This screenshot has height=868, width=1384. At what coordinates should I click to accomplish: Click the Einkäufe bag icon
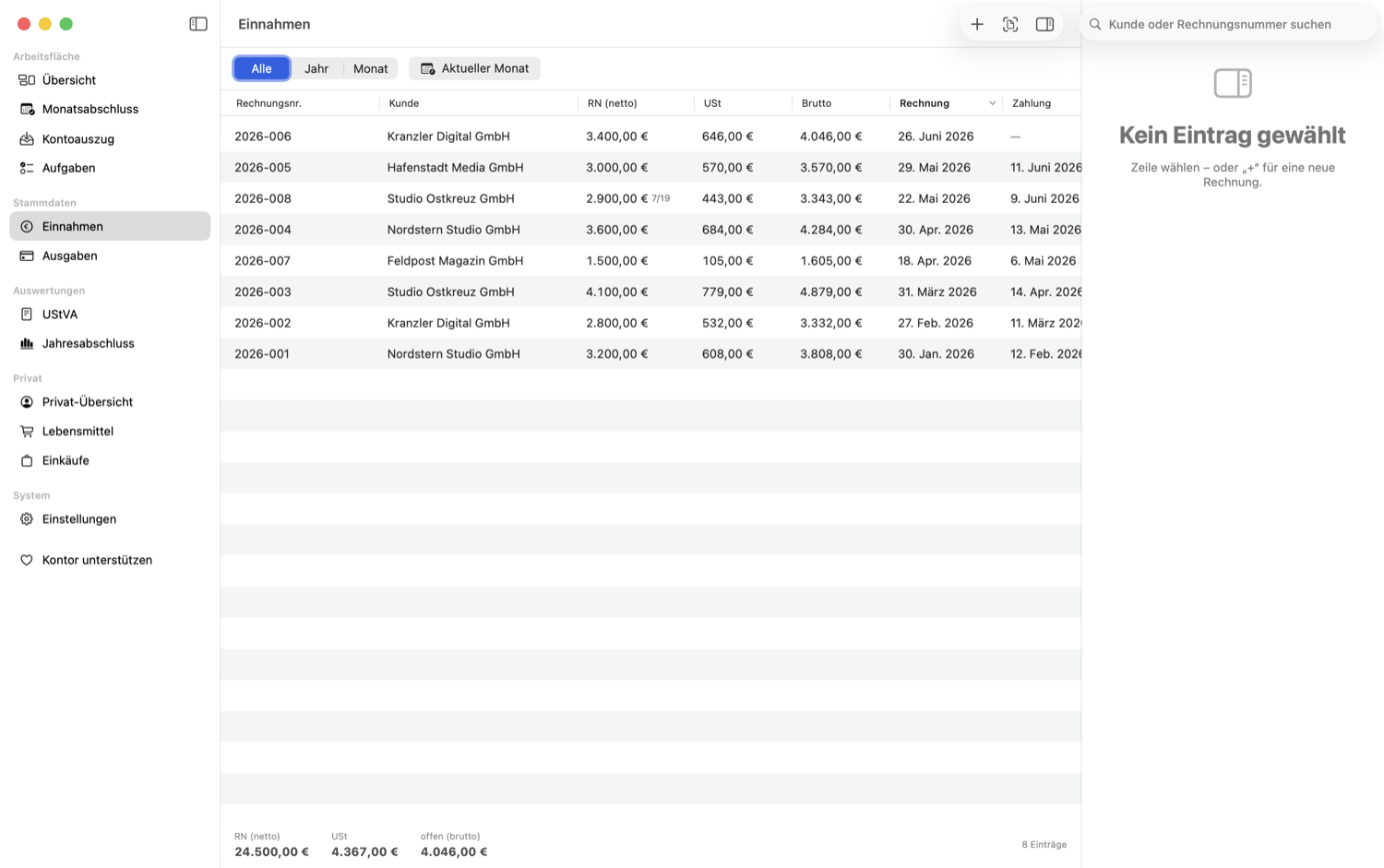click(27, 460)
